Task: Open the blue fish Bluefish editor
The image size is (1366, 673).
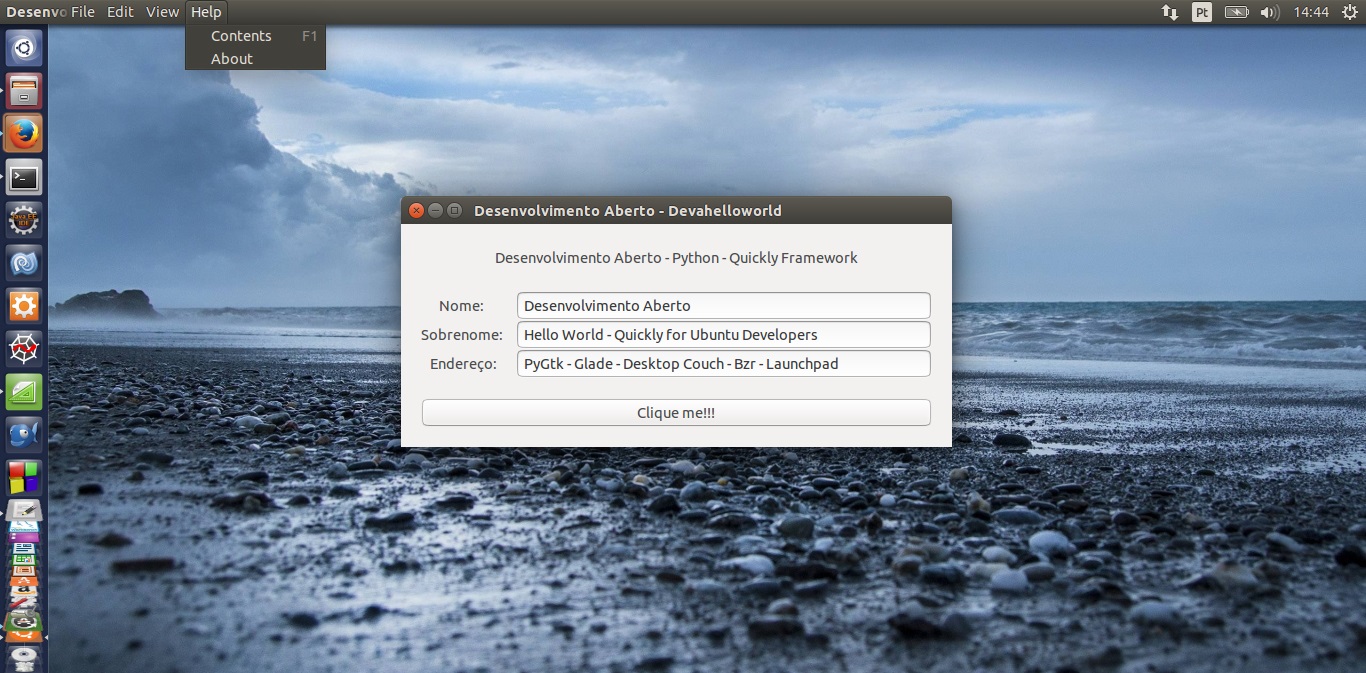Action: (x=24, y=435)
